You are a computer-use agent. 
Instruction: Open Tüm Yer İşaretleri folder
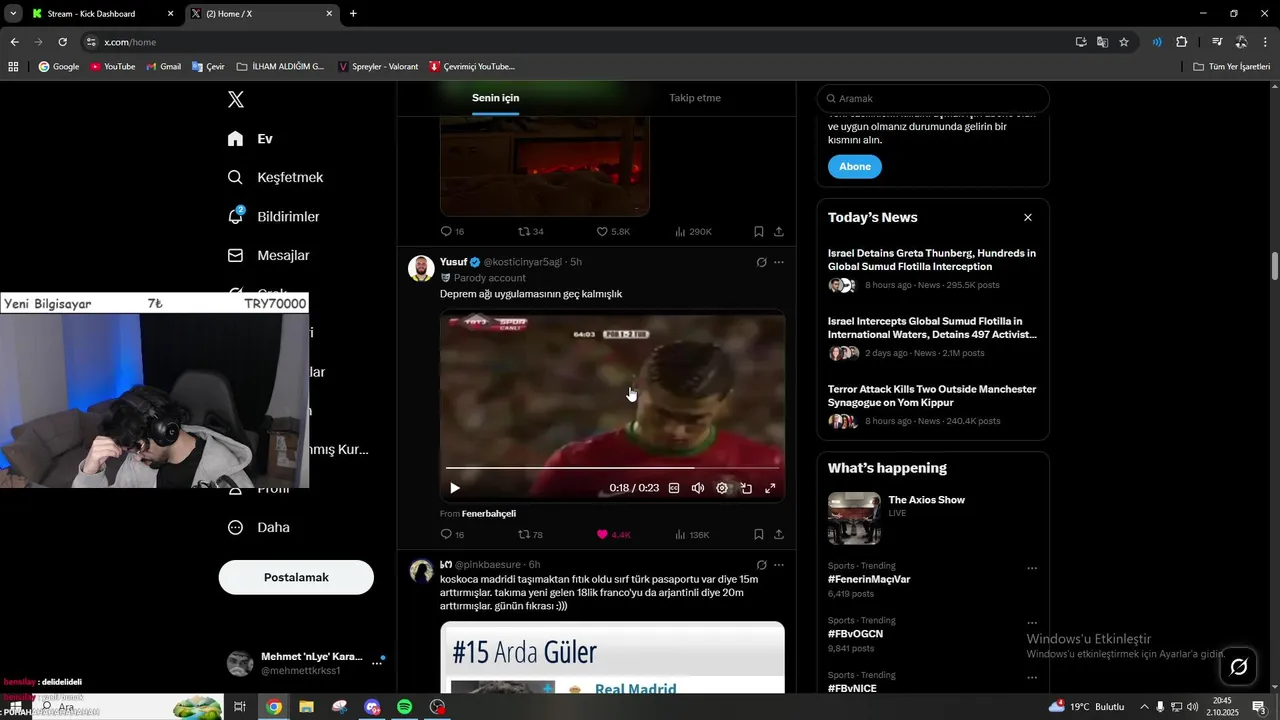(x=1232, y=67)
